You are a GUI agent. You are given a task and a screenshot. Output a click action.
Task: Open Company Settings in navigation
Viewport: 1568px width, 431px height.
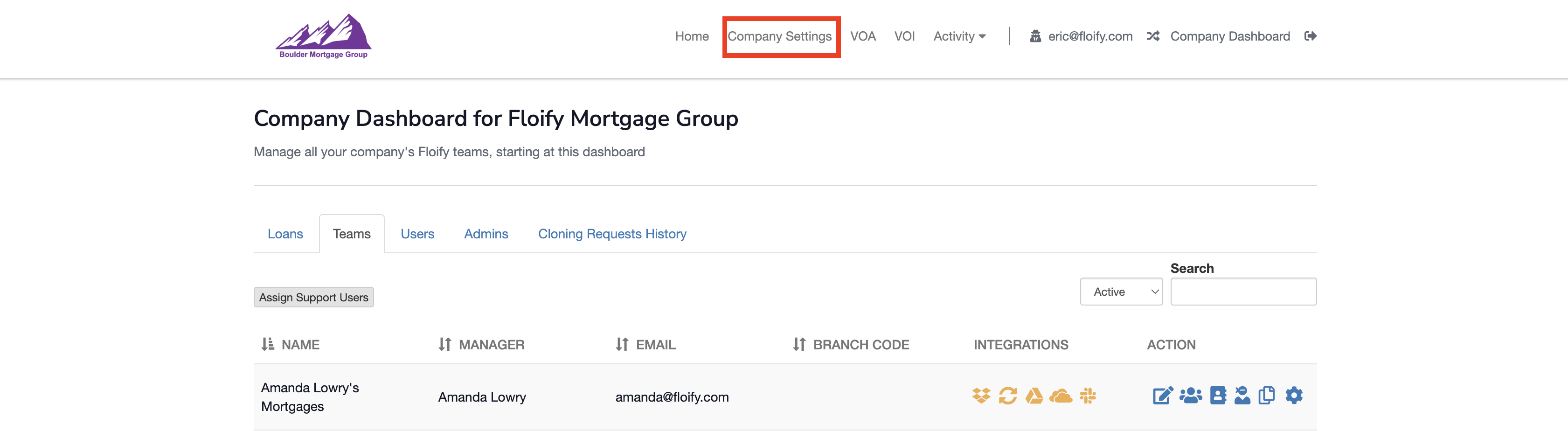click(x=780, y=36)
